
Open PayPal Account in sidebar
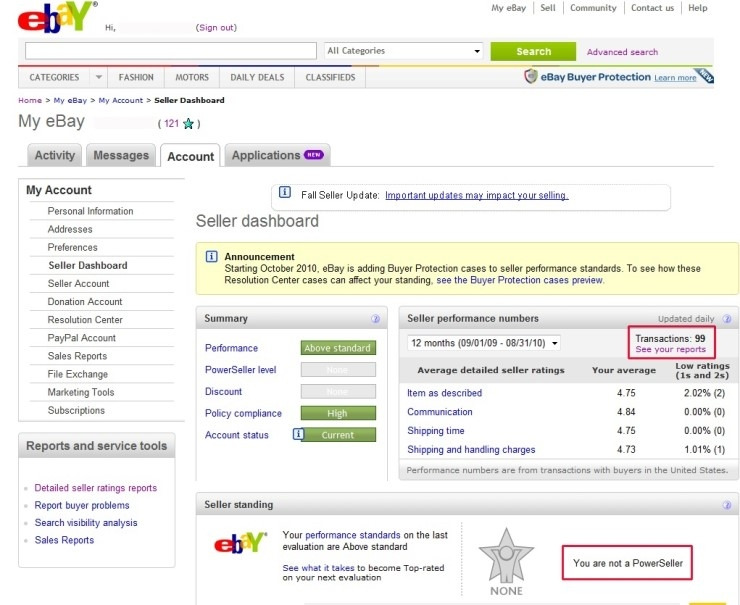coord(82,338)
